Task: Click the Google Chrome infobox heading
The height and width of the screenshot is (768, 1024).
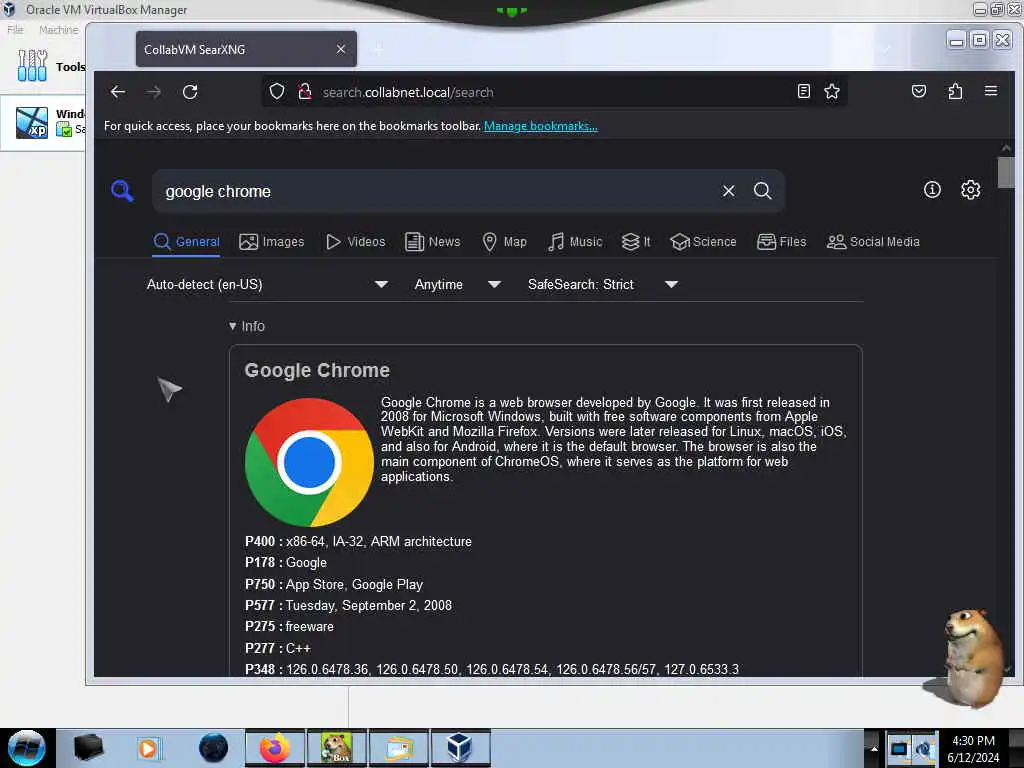Action: pyautogui.click(x=317, y=370)
